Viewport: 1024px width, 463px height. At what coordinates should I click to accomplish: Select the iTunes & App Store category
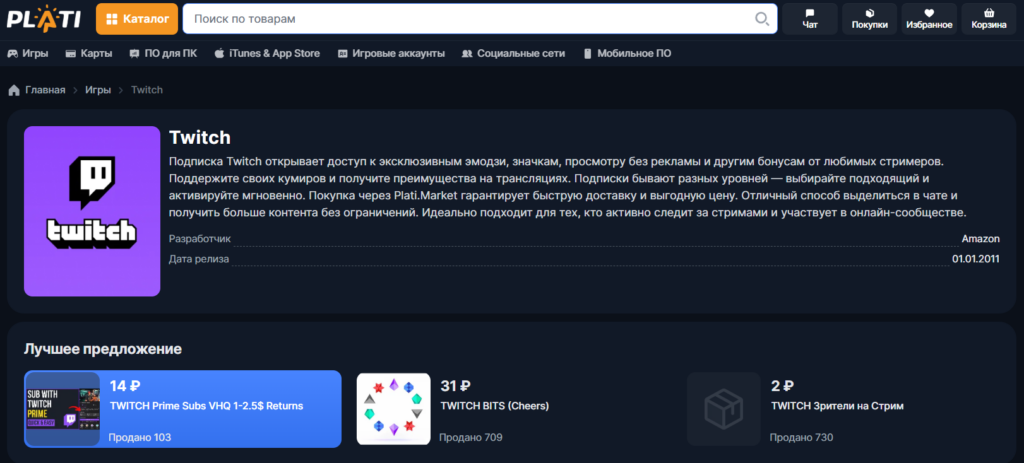coord(267,54)
